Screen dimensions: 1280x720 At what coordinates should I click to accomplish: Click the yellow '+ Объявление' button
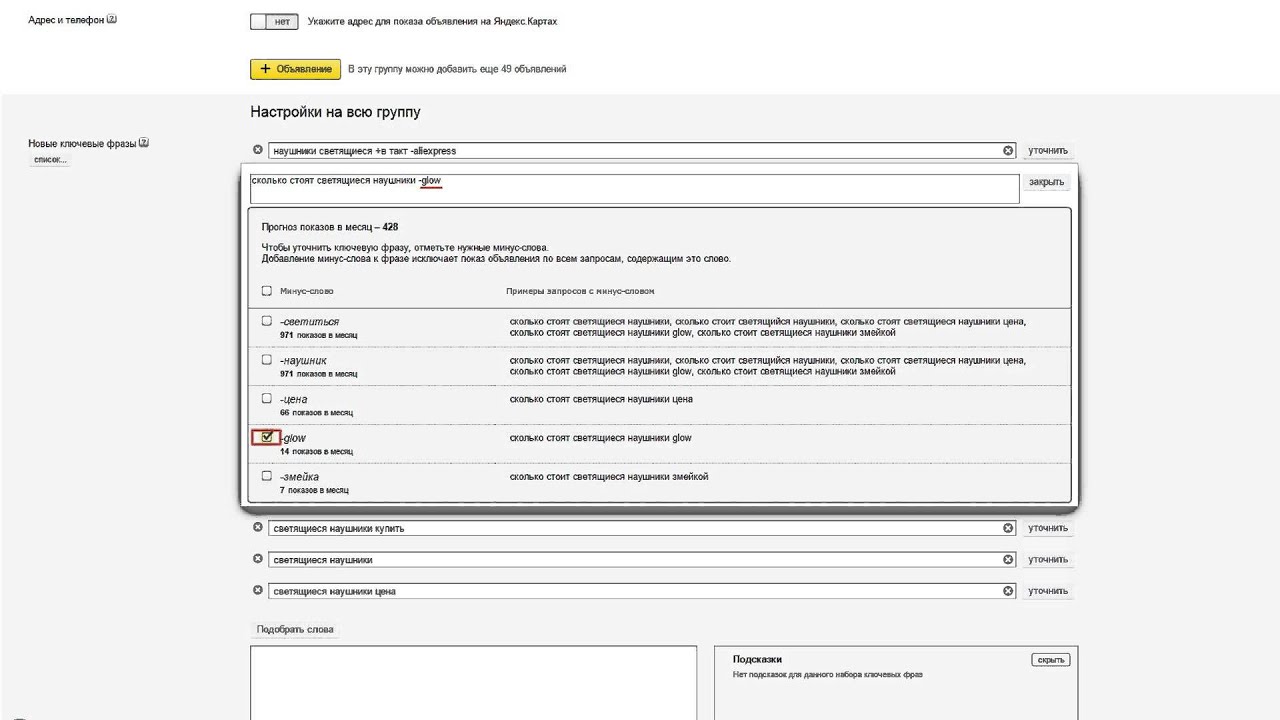[295, 69]
